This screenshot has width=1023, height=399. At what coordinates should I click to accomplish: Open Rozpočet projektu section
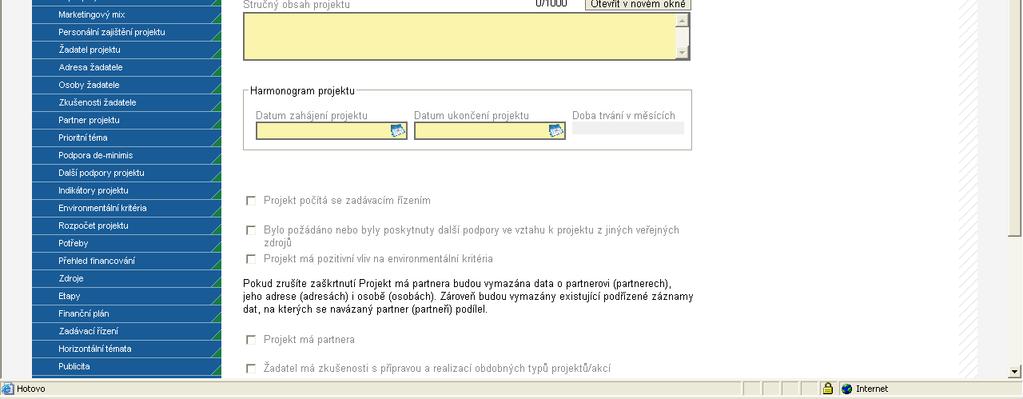pyautogui.click(x=127, y=226)
